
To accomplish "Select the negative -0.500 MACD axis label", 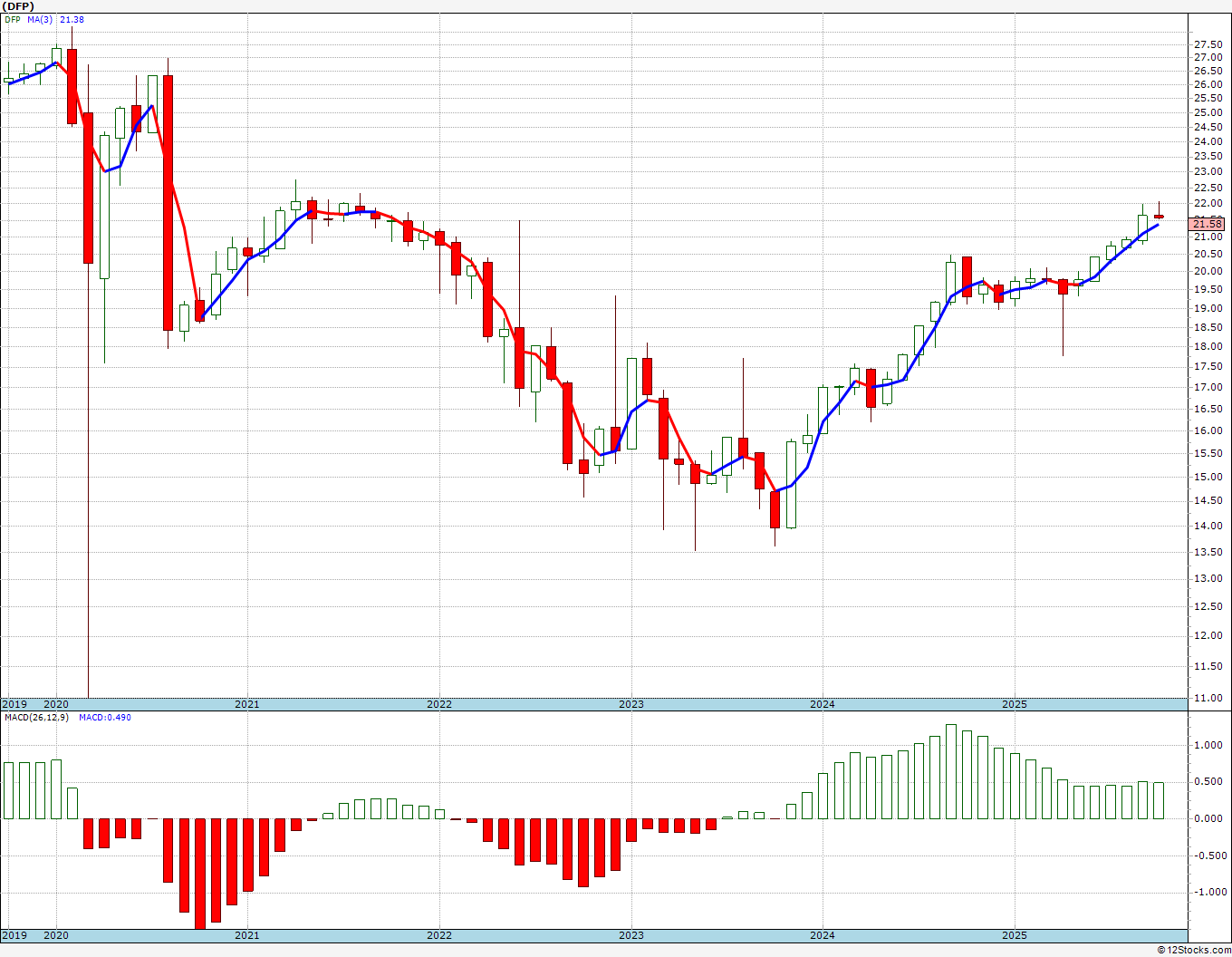I will (x=1209, y=855).
